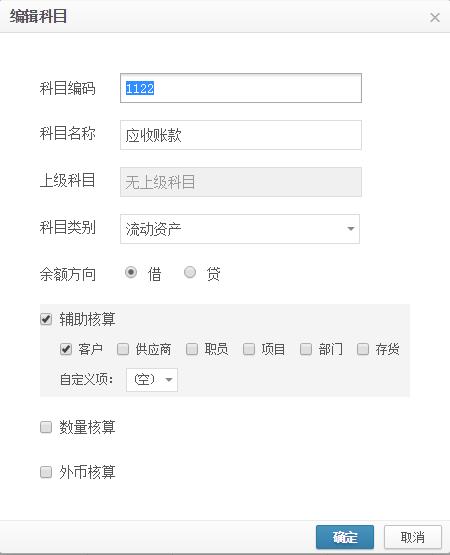
Task: Click the 取消 button
Action: (413, 537)
